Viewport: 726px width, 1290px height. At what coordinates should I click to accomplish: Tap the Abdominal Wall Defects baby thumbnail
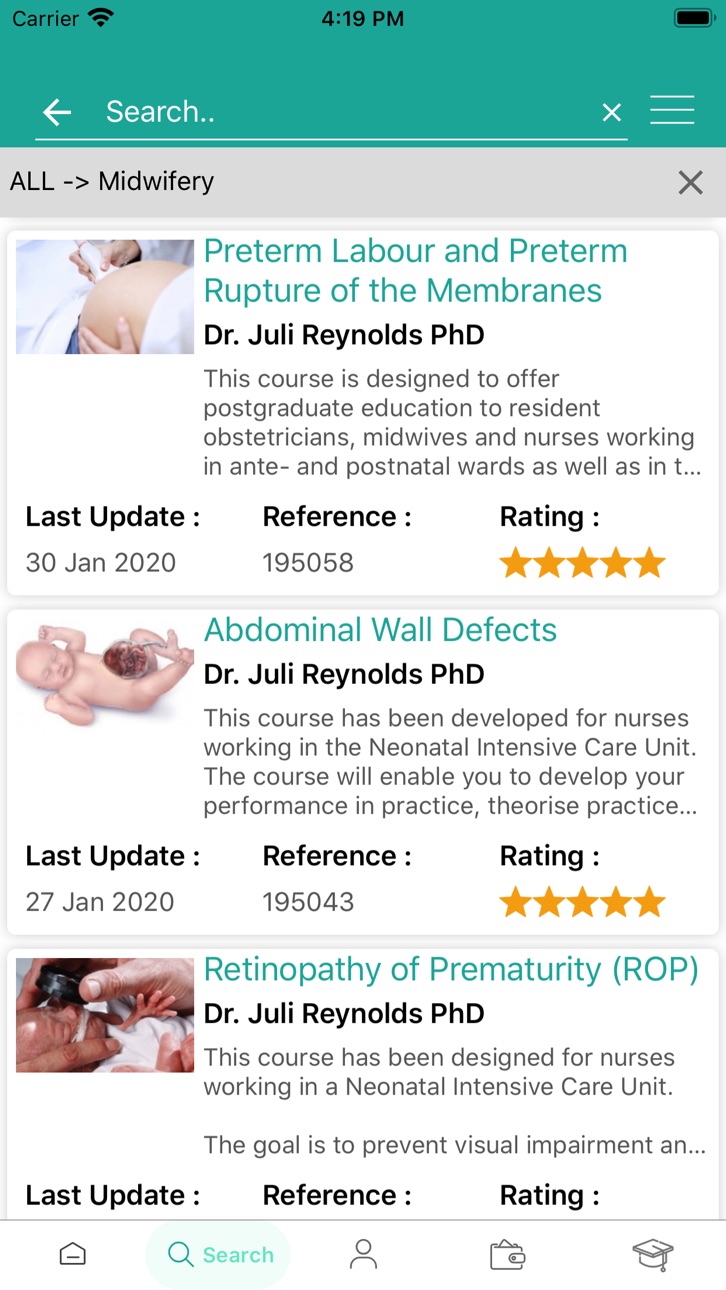(x=105, y=674)
